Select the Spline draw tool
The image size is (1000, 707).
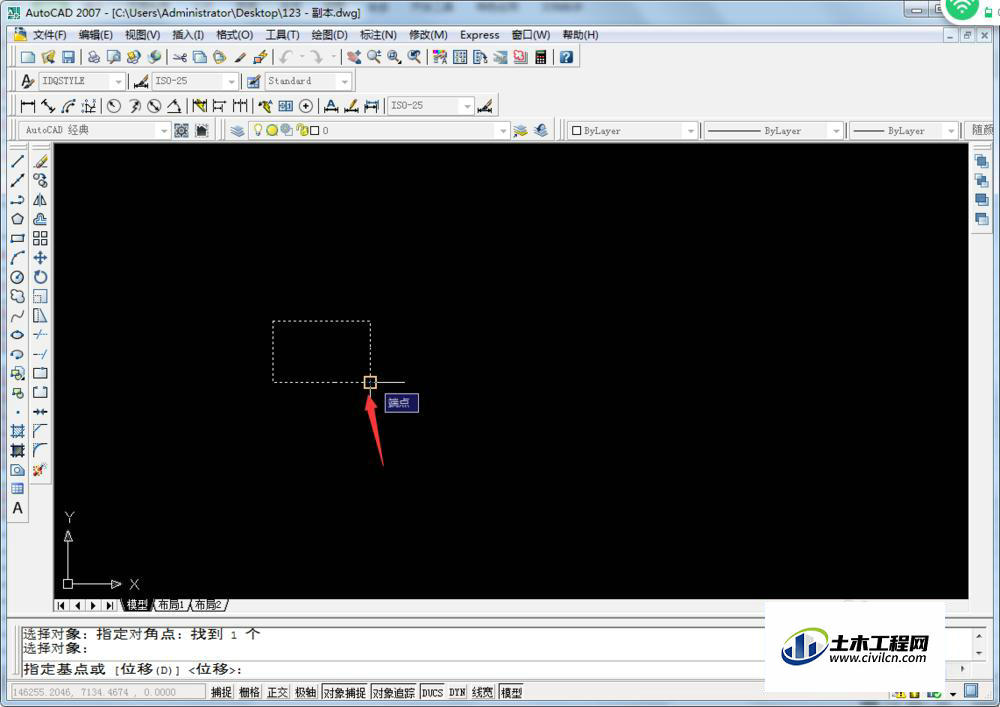[x=17, y=316]
